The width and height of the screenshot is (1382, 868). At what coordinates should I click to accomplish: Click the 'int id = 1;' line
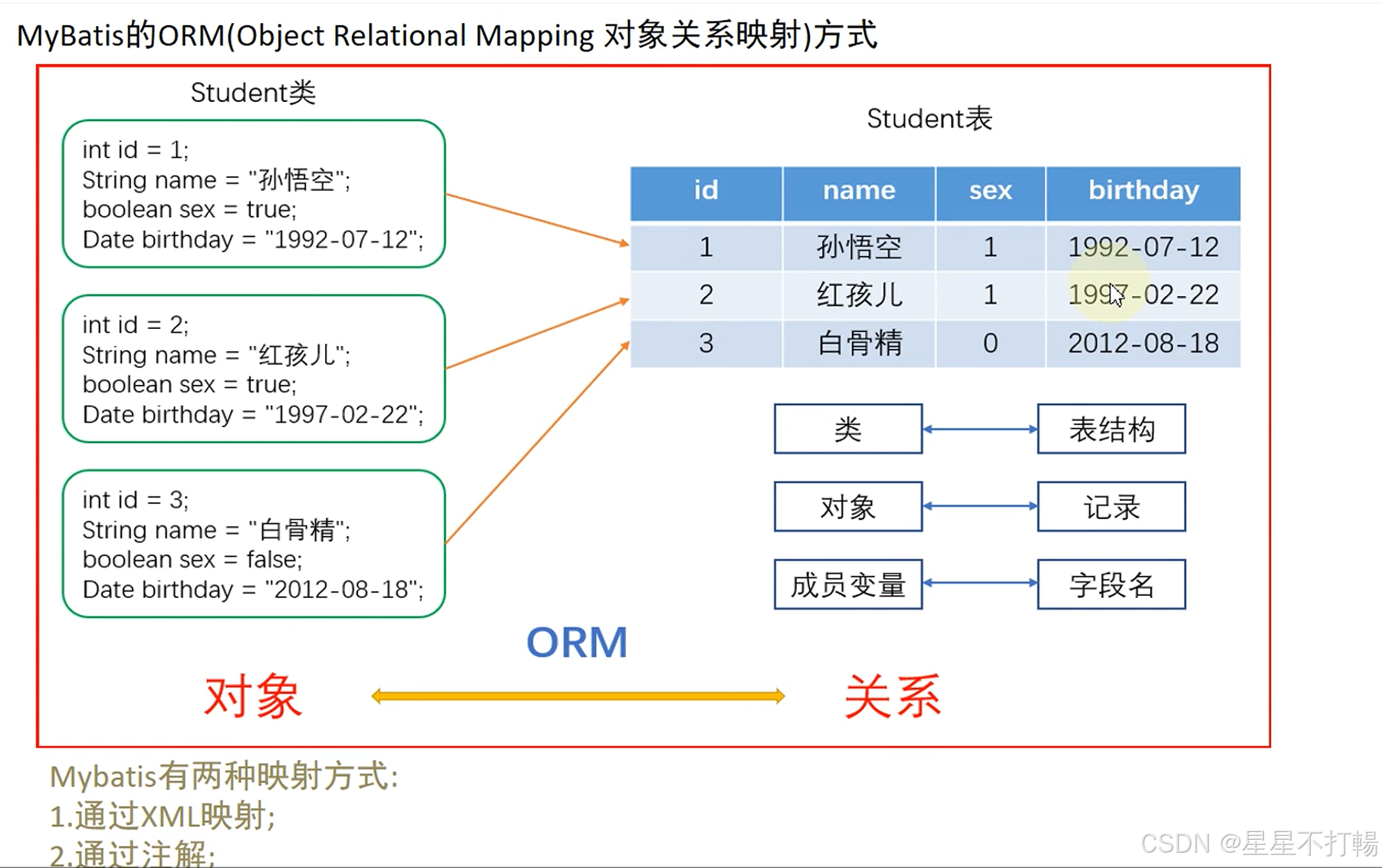pyautogui.click(x=136, y=150)
